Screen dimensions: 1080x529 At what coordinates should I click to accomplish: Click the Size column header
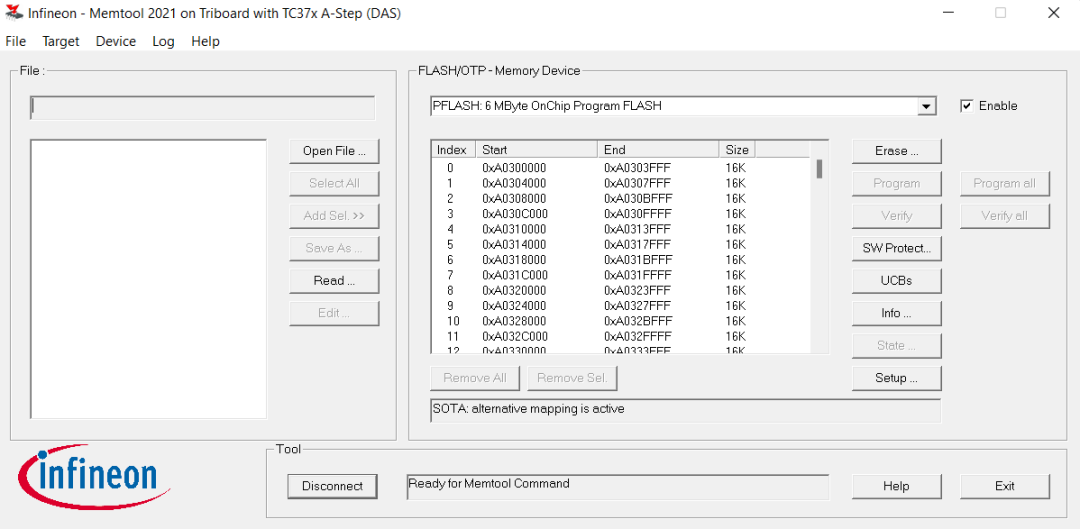pos(737,149)
